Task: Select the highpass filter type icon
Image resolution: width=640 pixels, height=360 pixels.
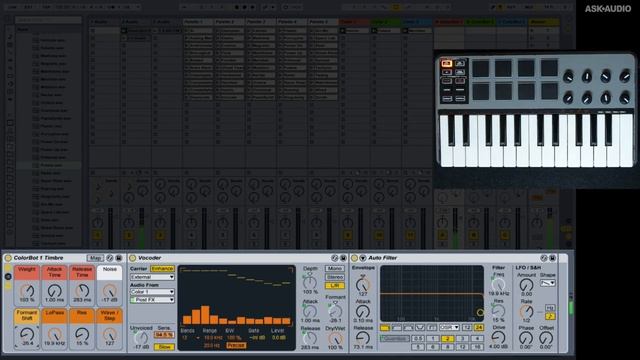Action: click(397, 328)
